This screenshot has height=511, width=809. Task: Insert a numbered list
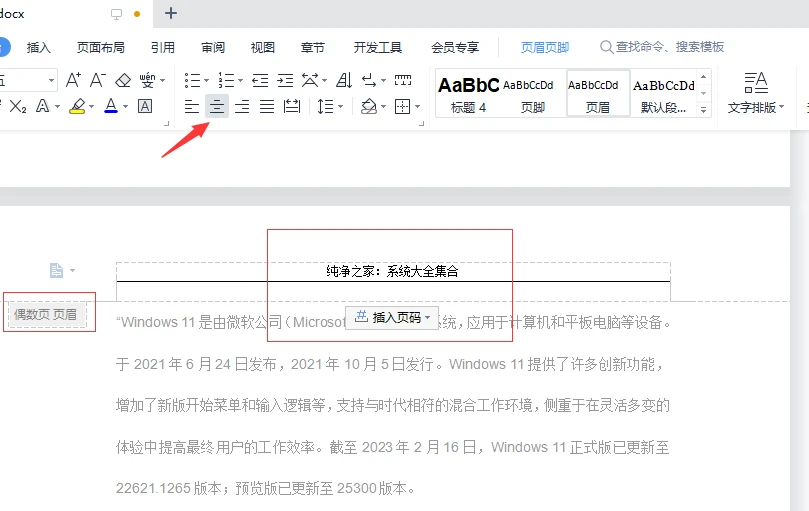pyautogui.click(x=226, y=81)
